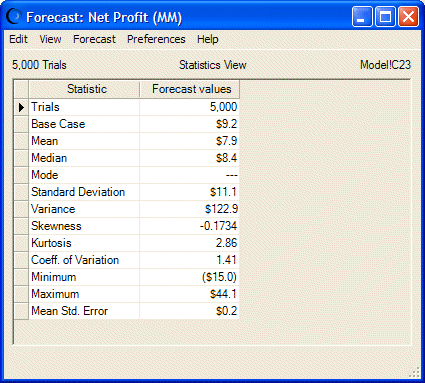Click the $44.1 Maximum value
The height and width of the screenshot is (383, 425).
point(223,294)
